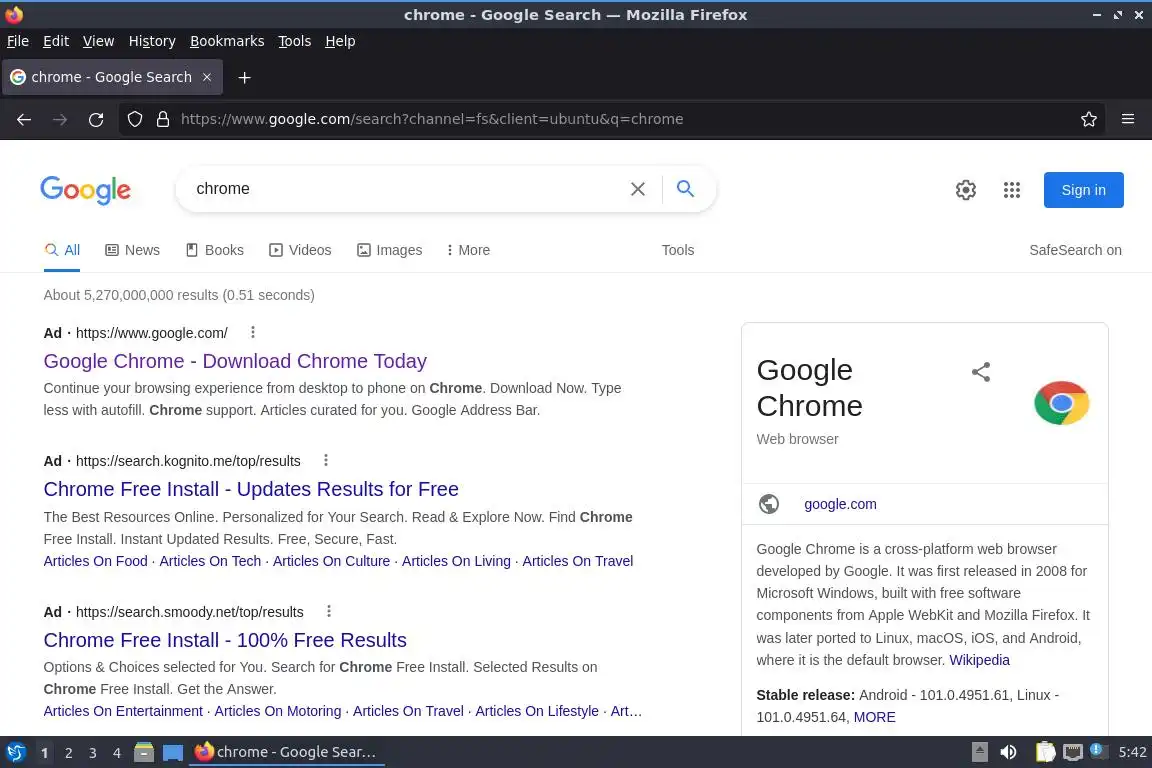Open the SafeSearch on setting
1152x768 pixels.
click(1075, 250)
